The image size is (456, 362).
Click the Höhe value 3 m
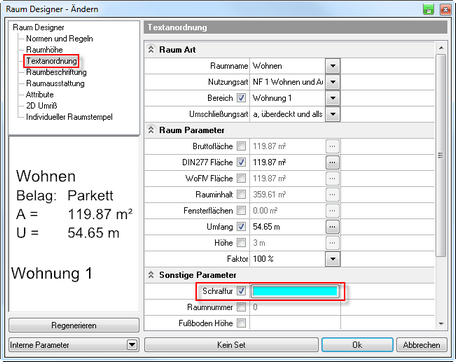tap(259, 243)
